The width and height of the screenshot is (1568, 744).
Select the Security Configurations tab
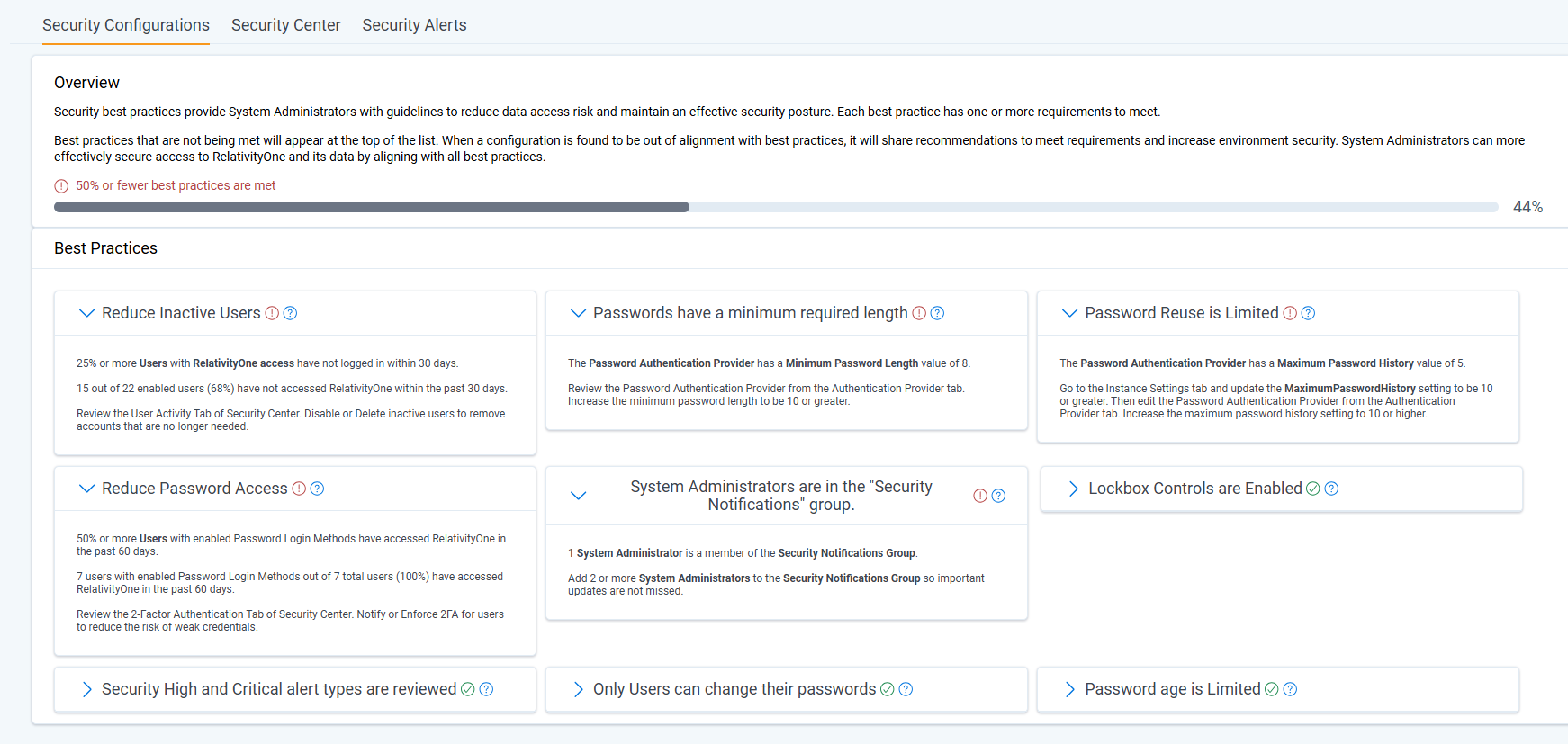(x=126, y=25)
